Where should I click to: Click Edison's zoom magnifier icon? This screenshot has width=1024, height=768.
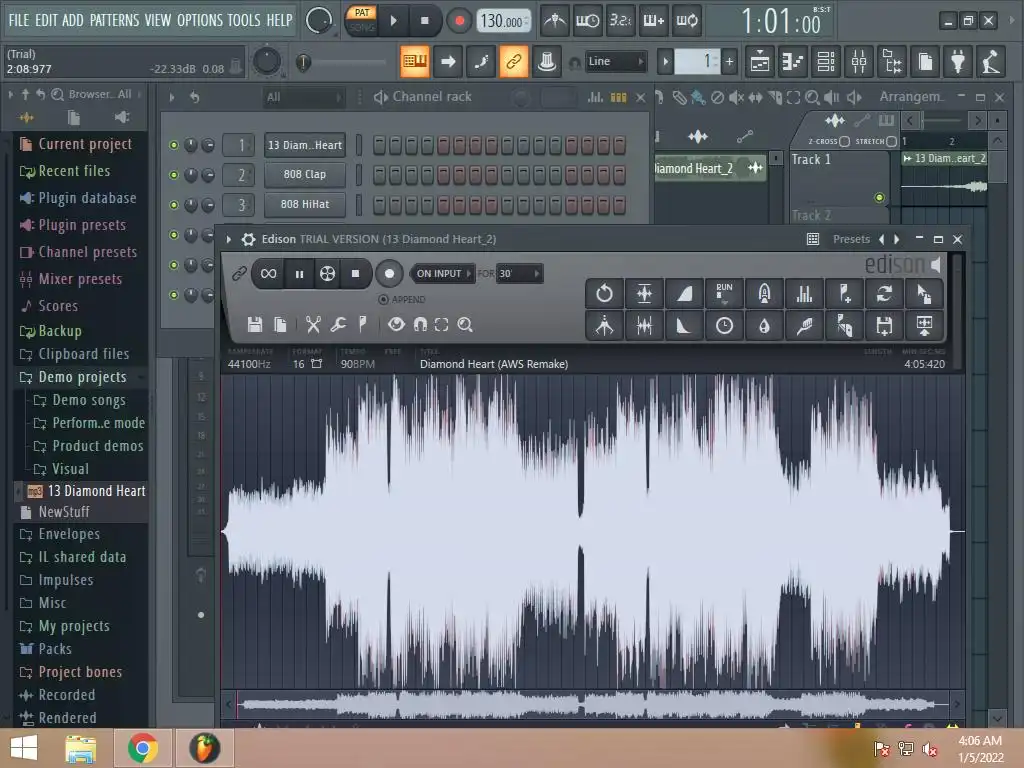pos(465,325)
